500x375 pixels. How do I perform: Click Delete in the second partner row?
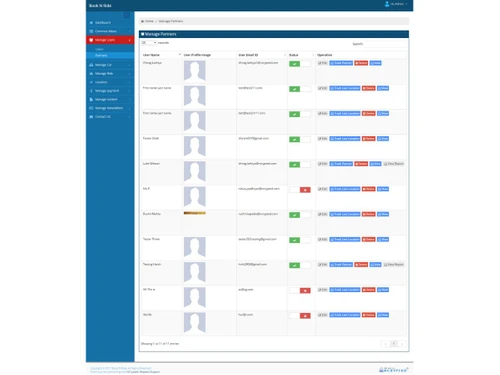pos(369,88)
